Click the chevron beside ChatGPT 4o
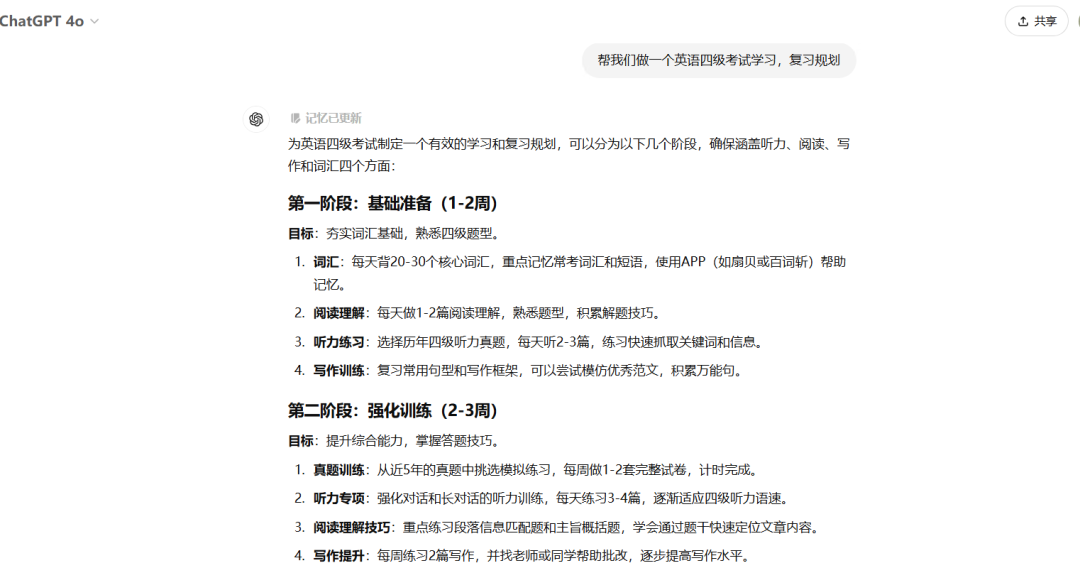 95,21
